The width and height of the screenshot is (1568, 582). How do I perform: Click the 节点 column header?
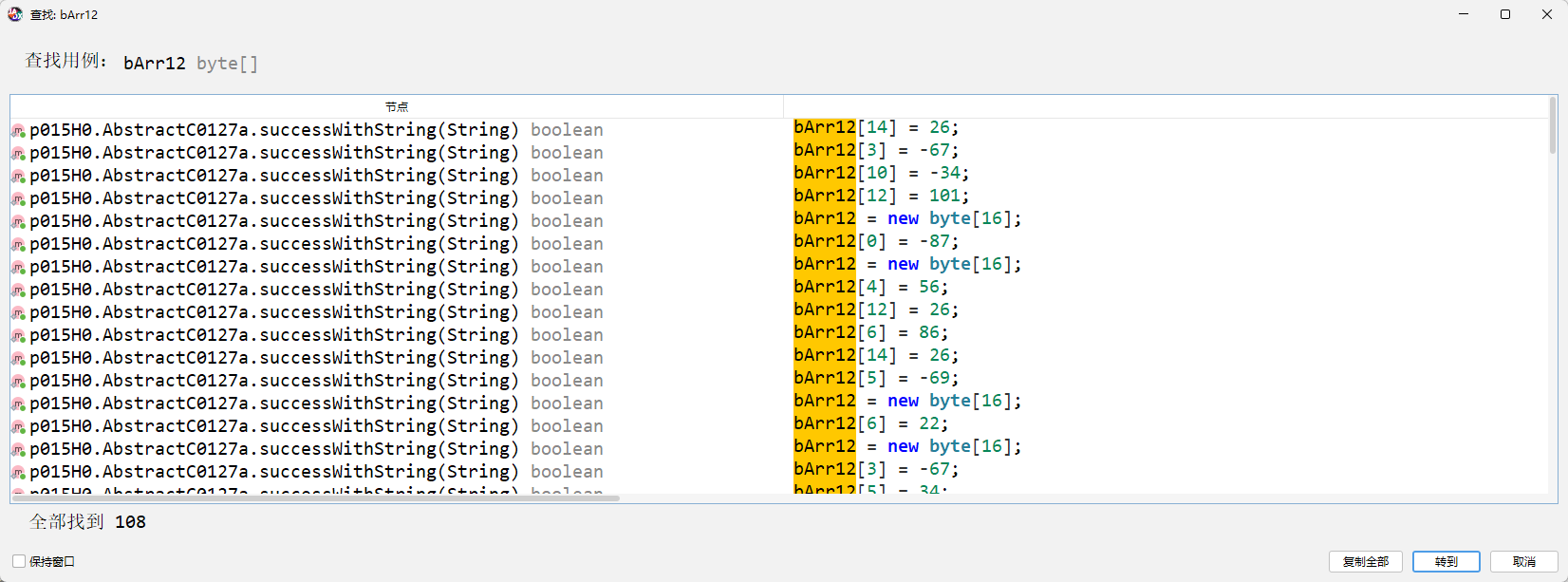(397, 106)
